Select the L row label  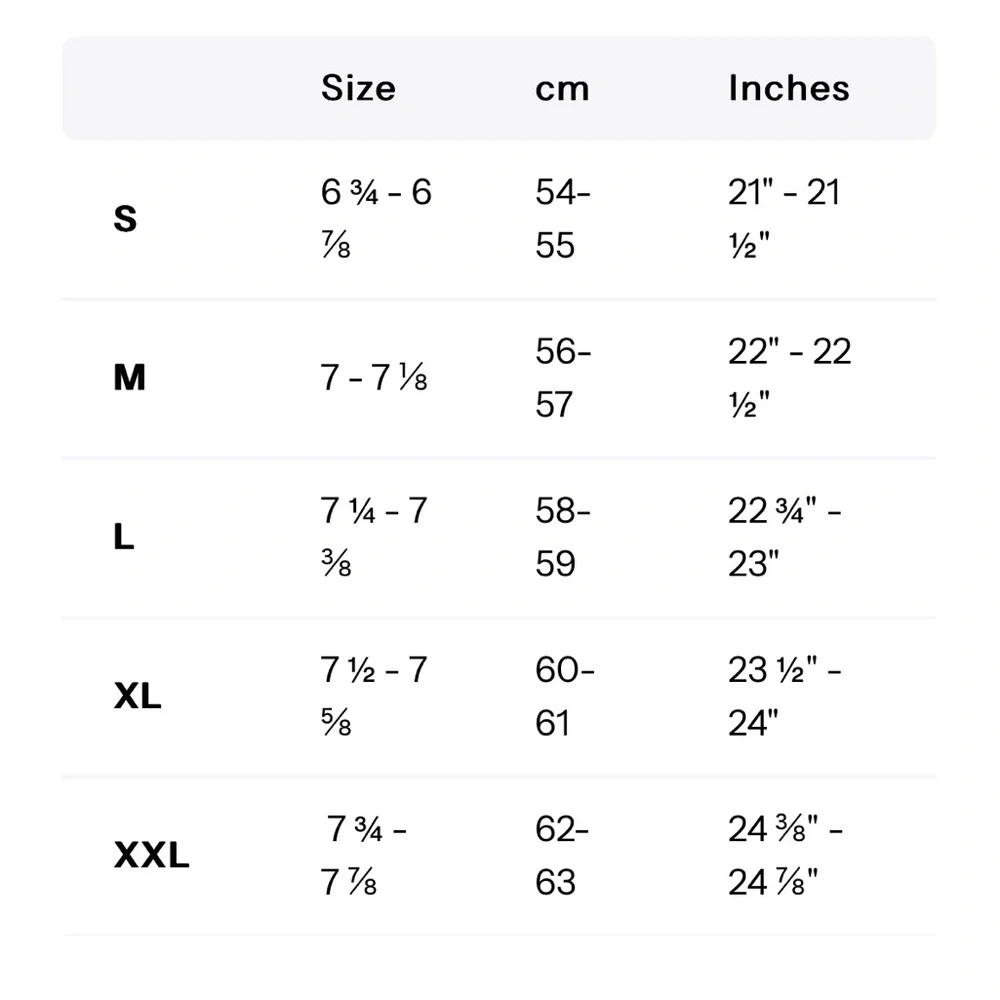tap(124, 536)
